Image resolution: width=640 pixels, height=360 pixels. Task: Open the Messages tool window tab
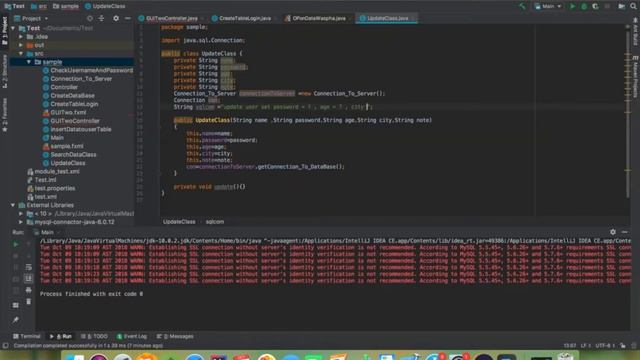click(x=175, y=336)
